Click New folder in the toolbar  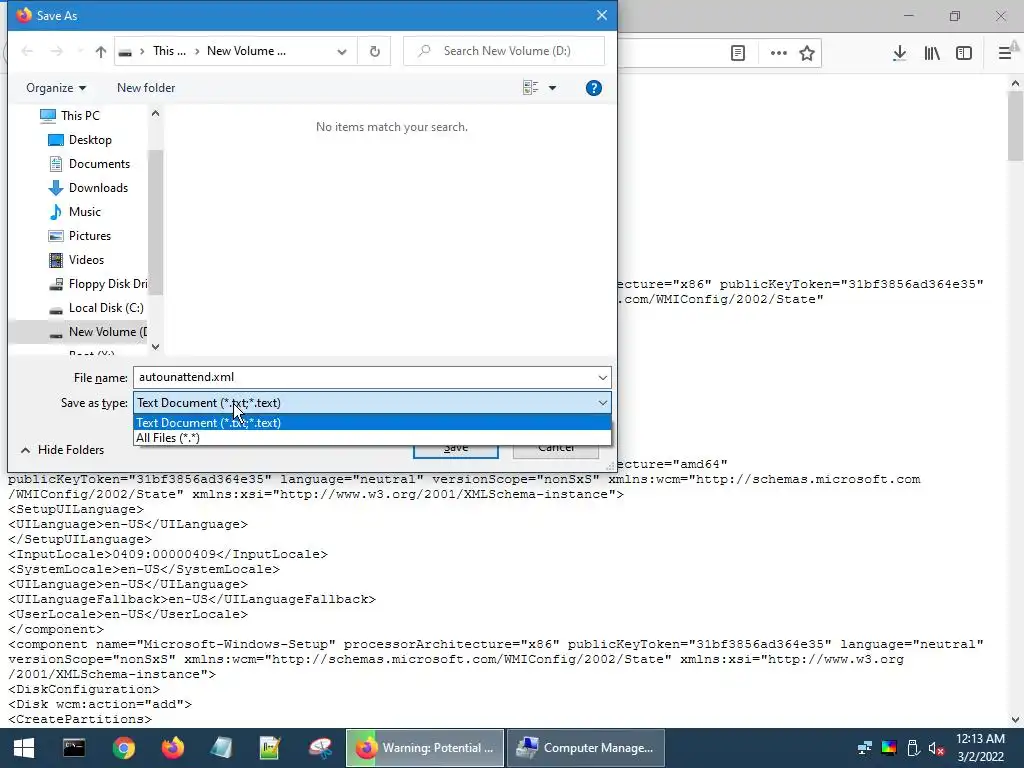click(x=146, y=88)
